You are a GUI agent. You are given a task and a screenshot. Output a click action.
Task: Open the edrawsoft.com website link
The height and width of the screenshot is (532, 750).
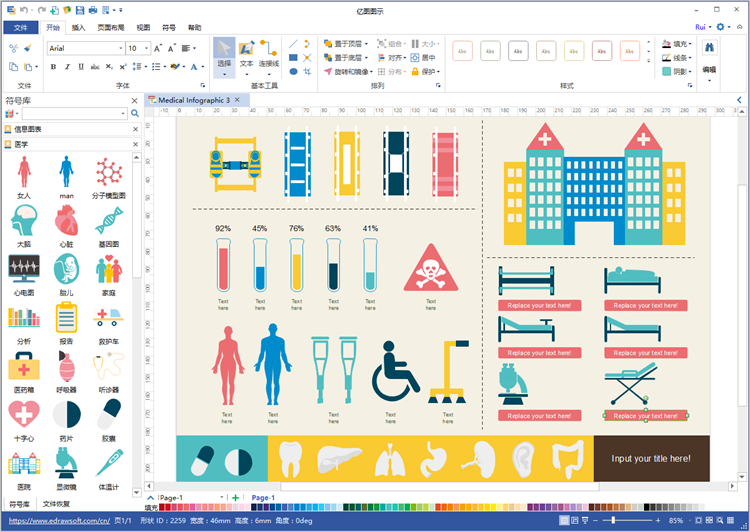click(59, 521)
